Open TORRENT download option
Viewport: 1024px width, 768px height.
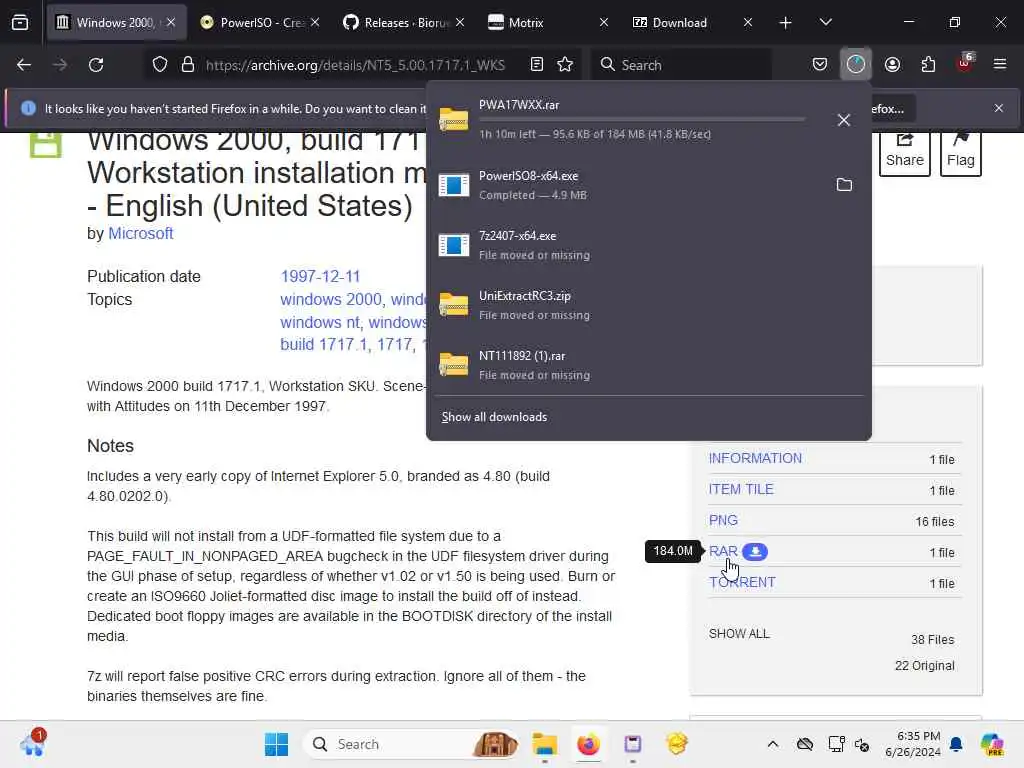click(743, 583)
